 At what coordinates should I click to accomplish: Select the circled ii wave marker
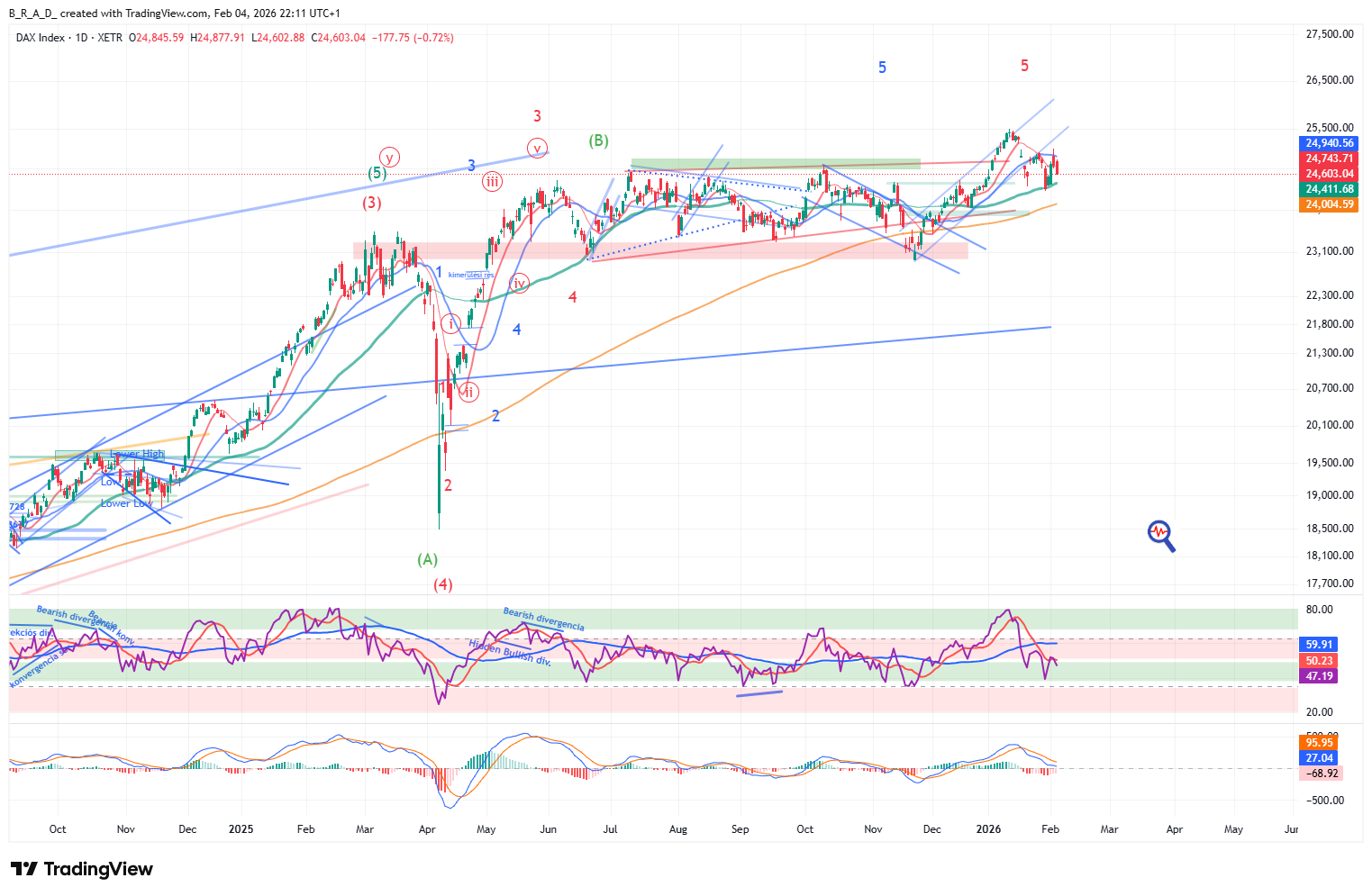(468, 391)
